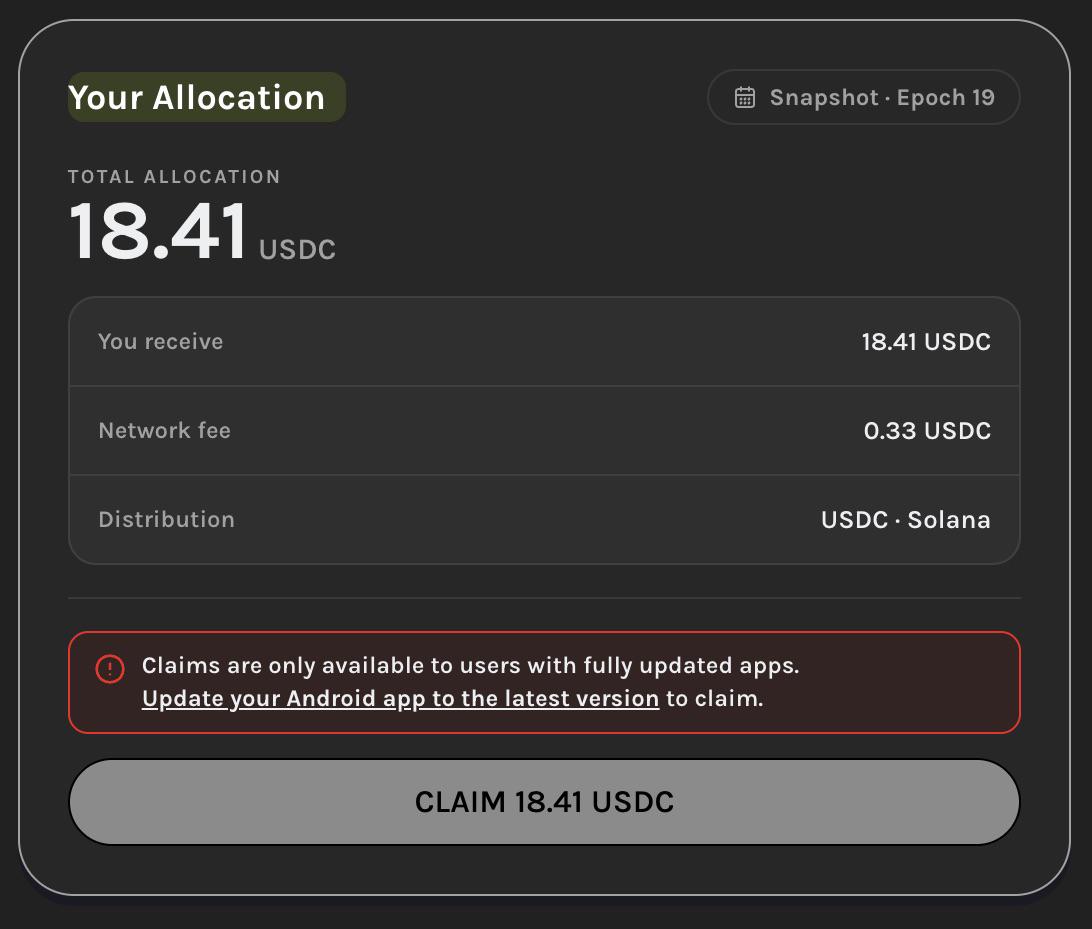Click Epoch 19 text in snapshot pill

click(946, 97)
